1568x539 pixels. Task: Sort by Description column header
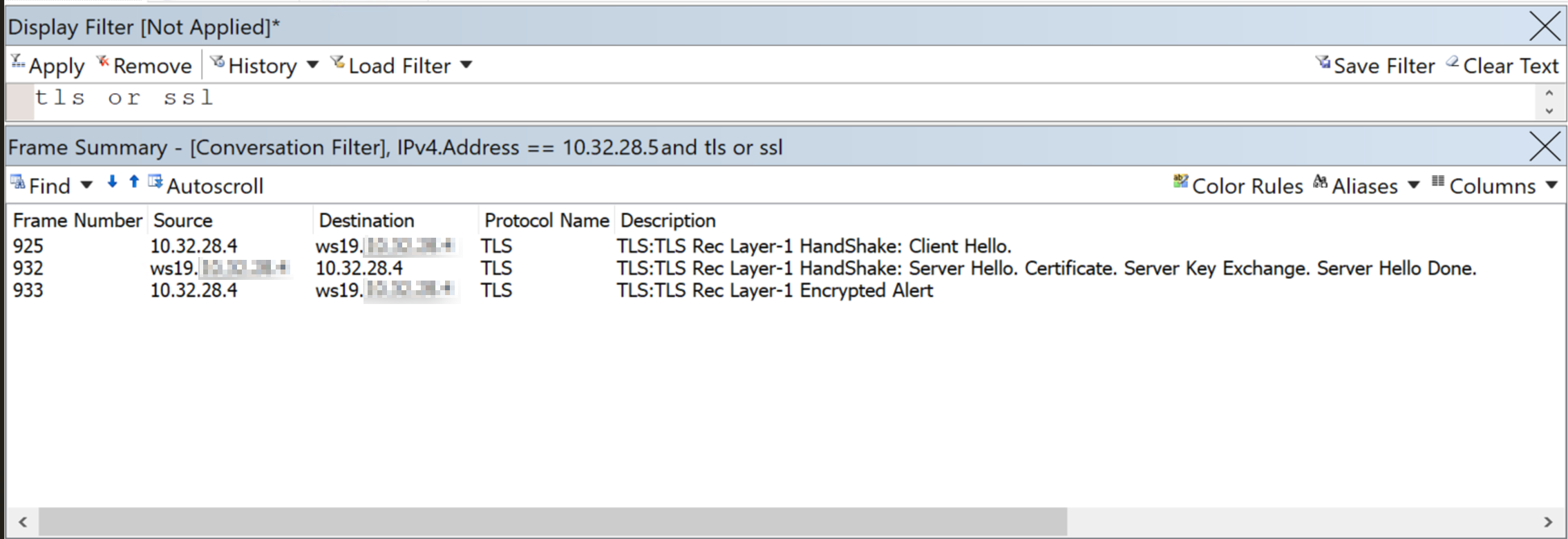668,220
